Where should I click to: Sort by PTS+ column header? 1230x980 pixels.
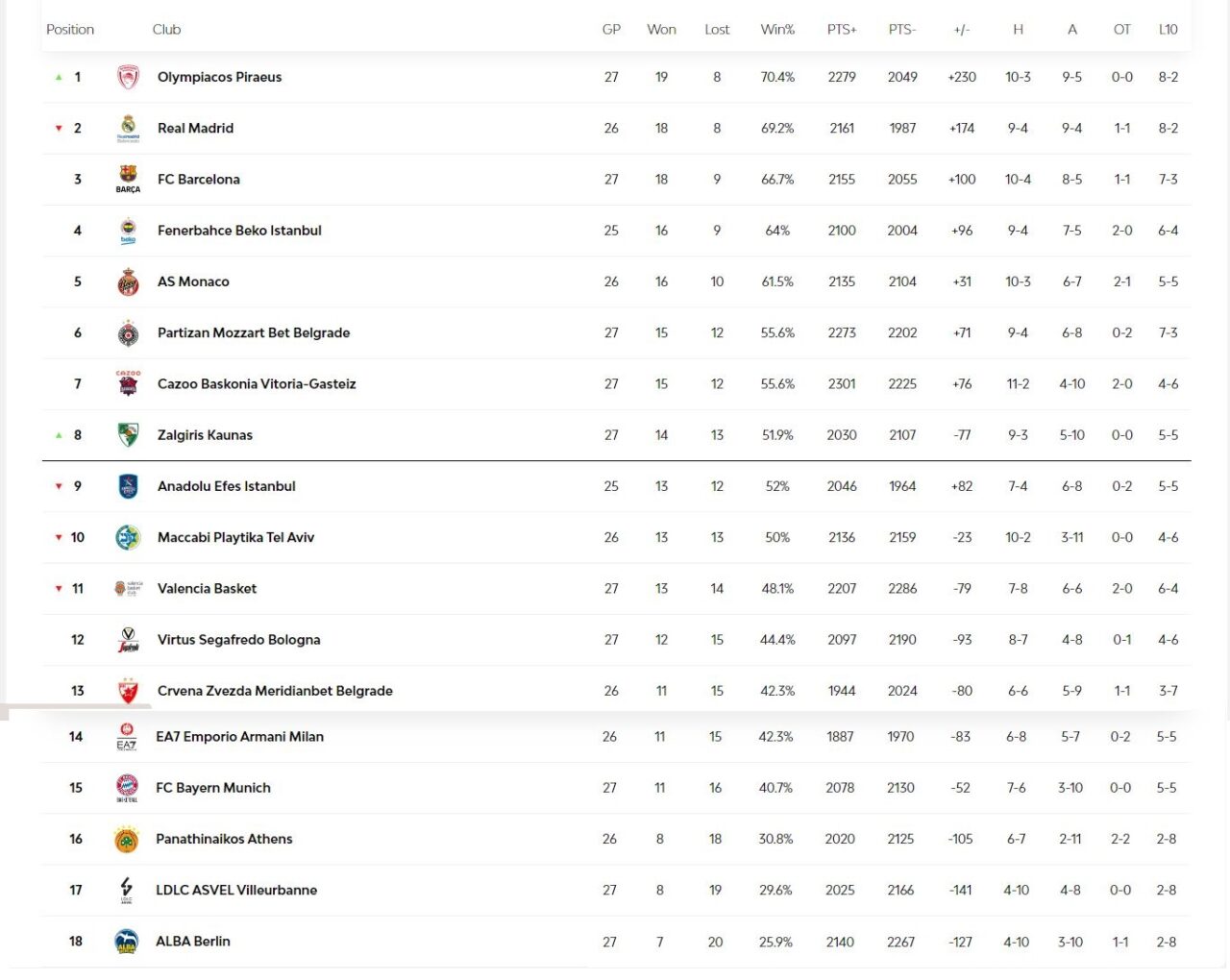pos(842,30)
